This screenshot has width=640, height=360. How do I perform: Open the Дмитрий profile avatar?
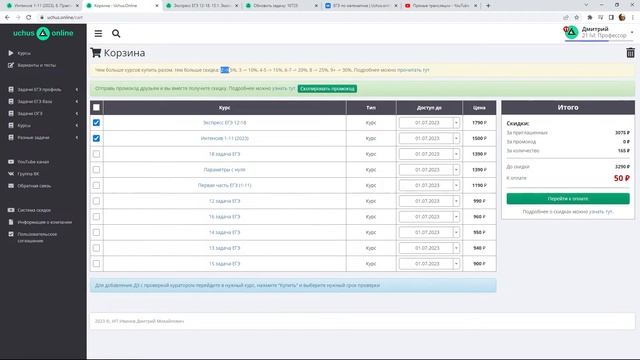point(571,32)
